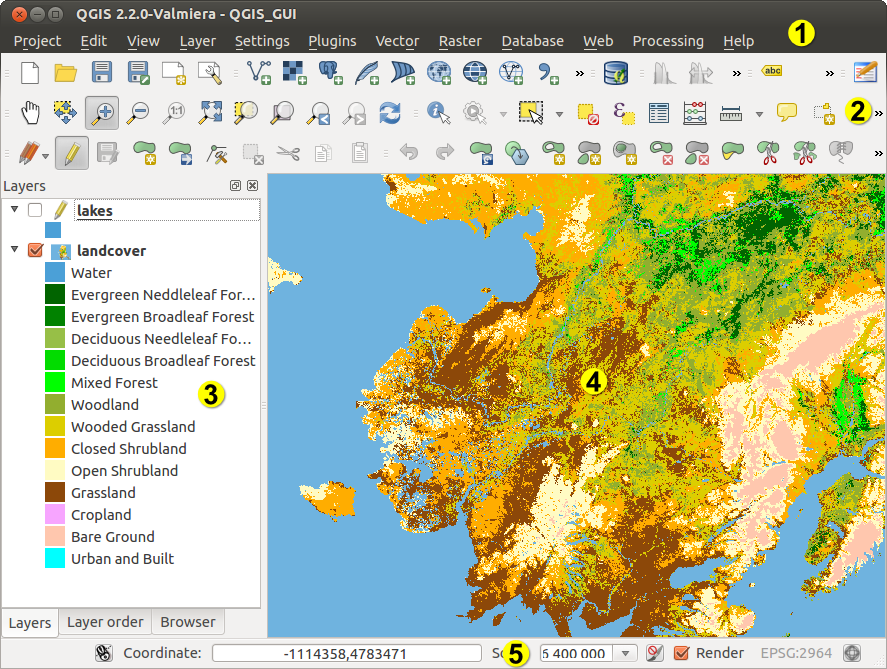Click the Toggle Editing pencil icon
Viewport: 887px width, 669px height.
coord(71,154)
